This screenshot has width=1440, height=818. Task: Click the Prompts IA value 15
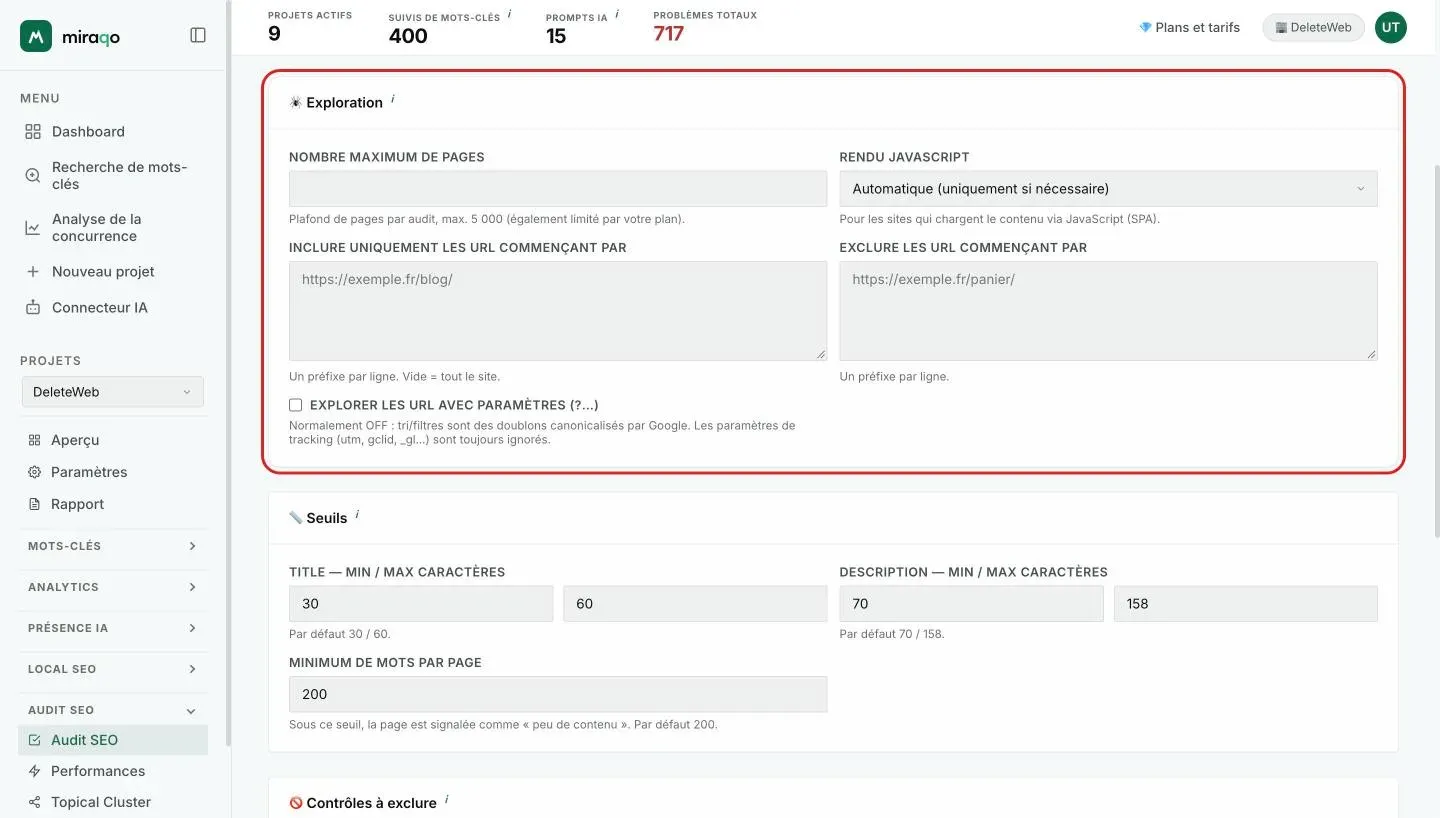click(556, 36)
